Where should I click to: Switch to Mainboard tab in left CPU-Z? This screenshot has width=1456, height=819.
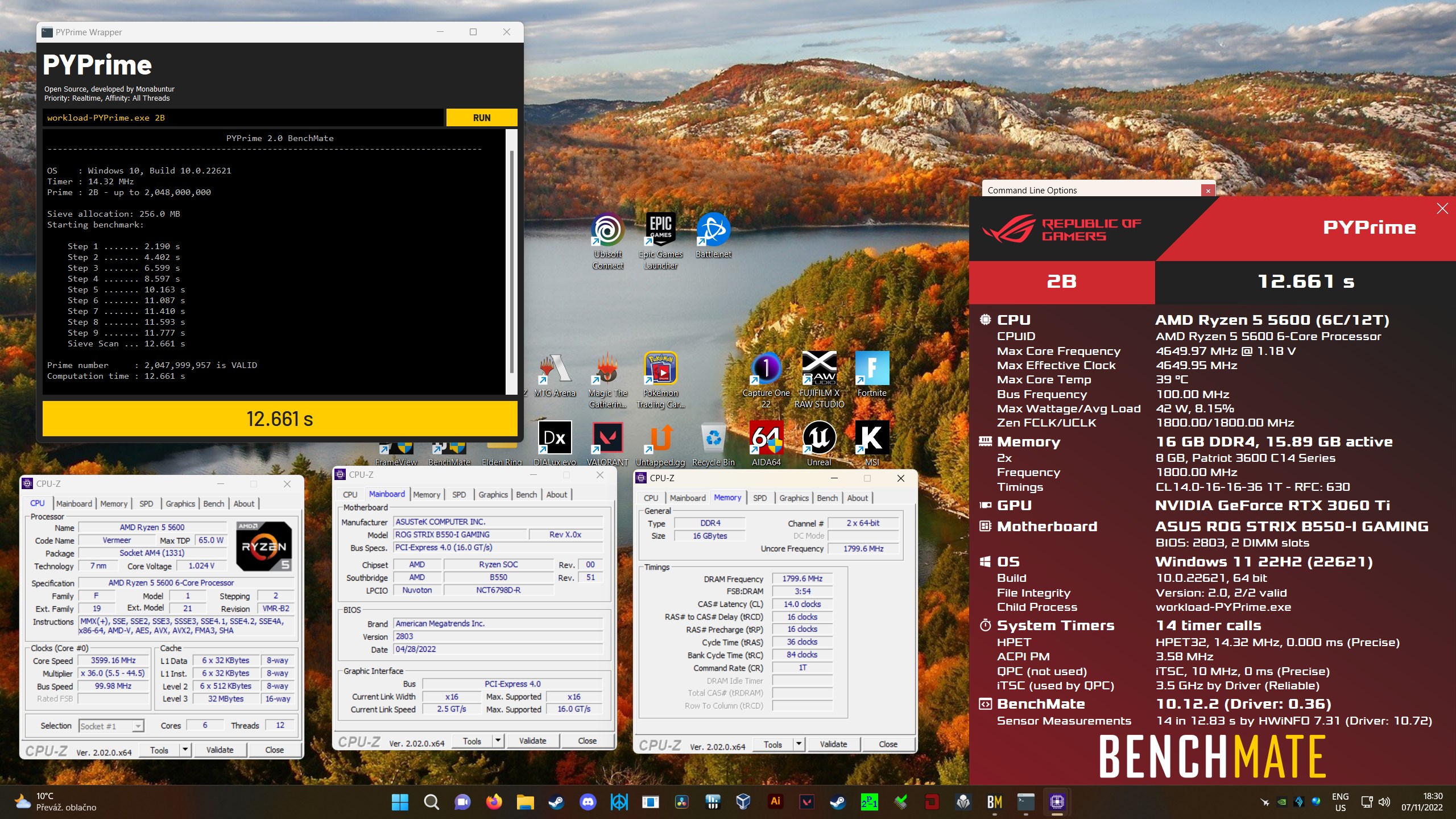tap(74, 503)
